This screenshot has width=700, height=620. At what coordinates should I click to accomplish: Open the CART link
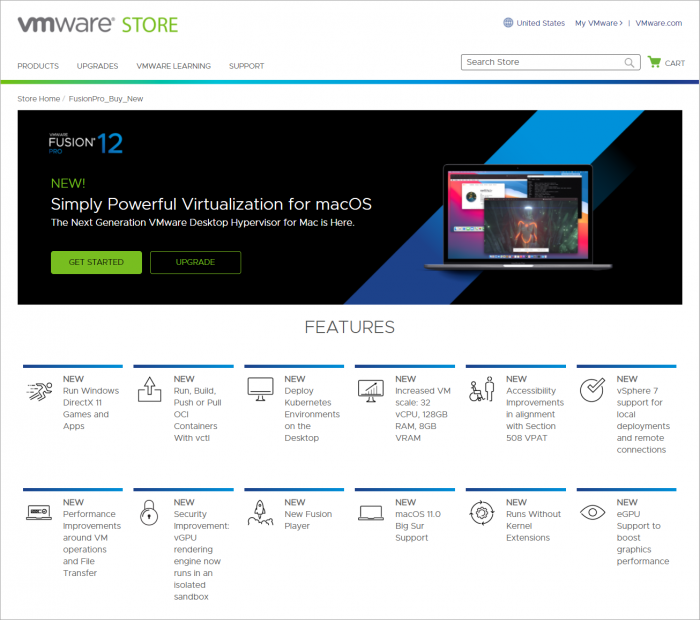[675, 63]
